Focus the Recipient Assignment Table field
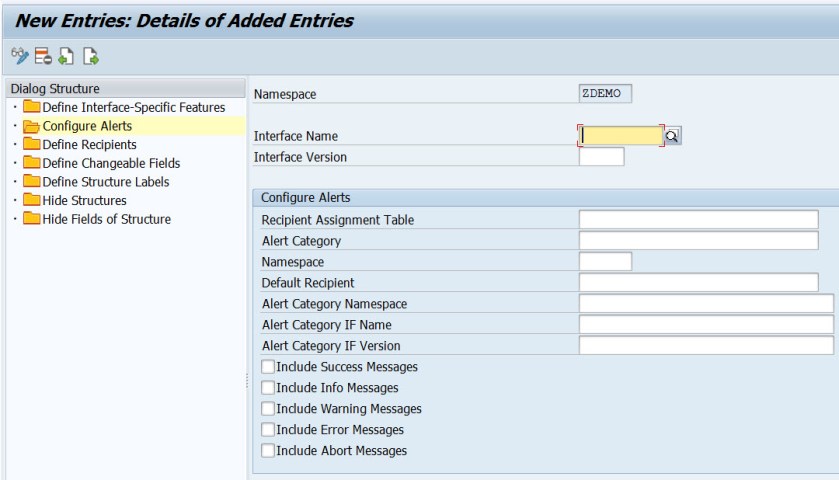Viewport: 839px width, 480px height. click(698, 220)
